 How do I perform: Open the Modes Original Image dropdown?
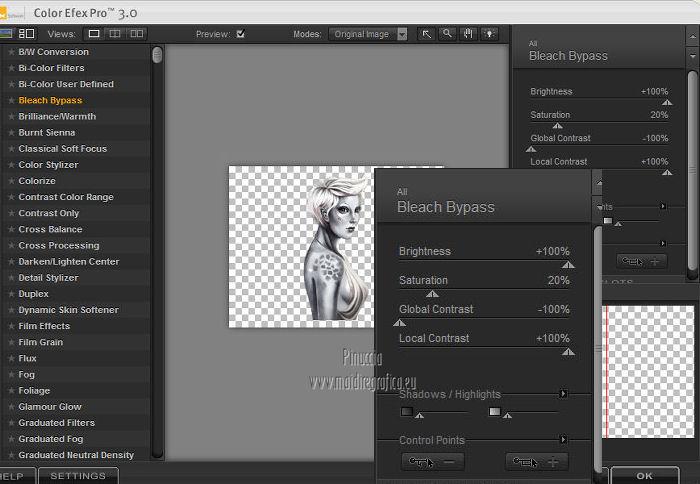368,34
